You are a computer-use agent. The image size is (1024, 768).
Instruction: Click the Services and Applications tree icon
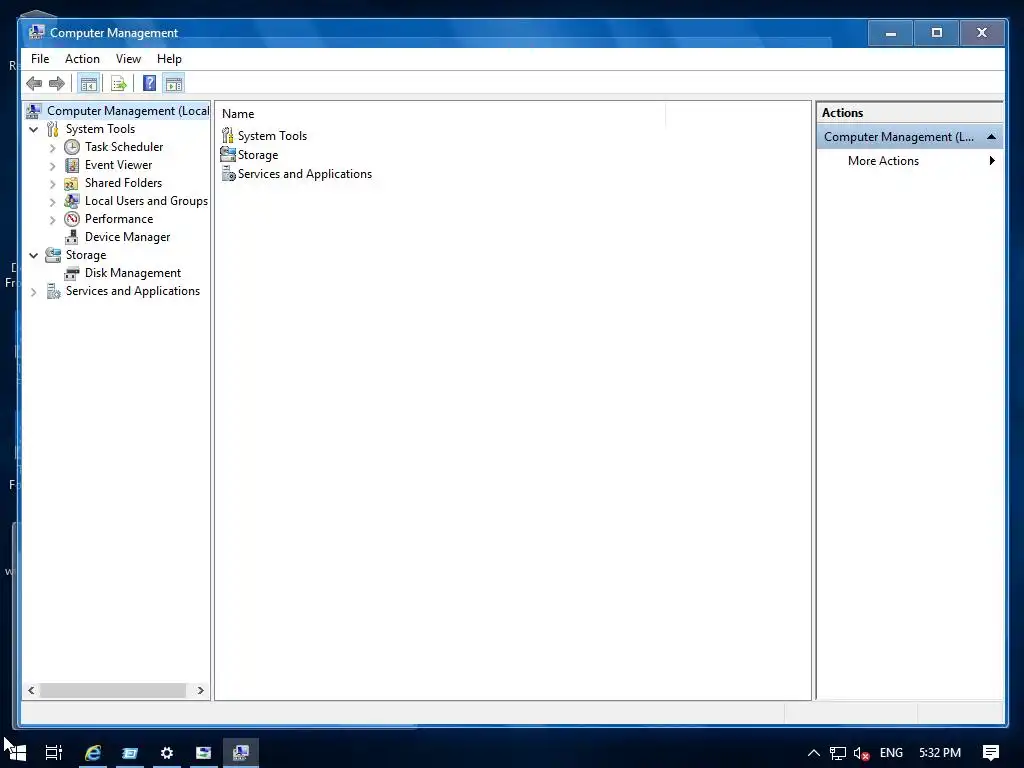point(54,291)
